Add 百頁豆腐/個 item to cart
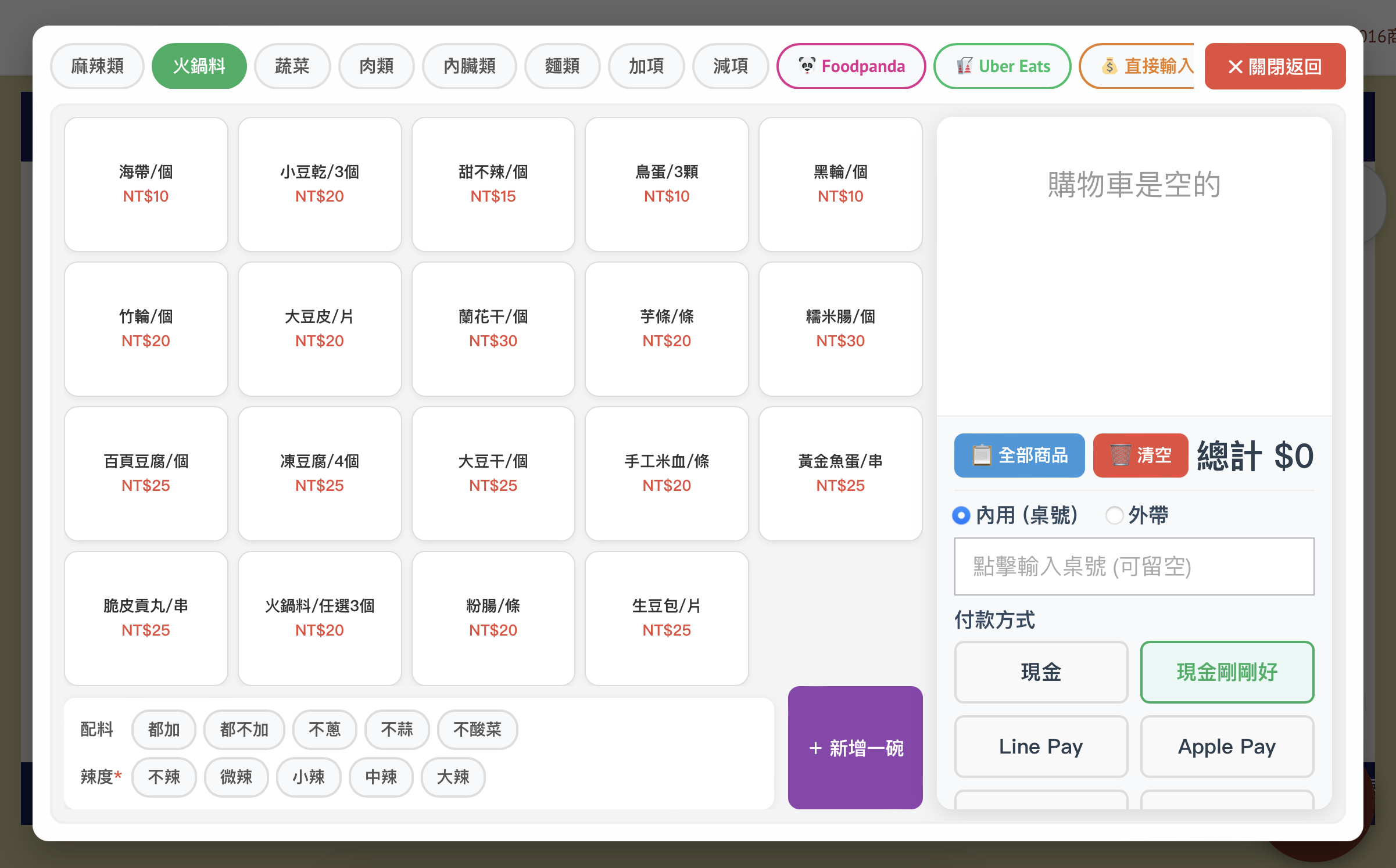The height and width of the screenshot is (868, 1396). (146, 474)
